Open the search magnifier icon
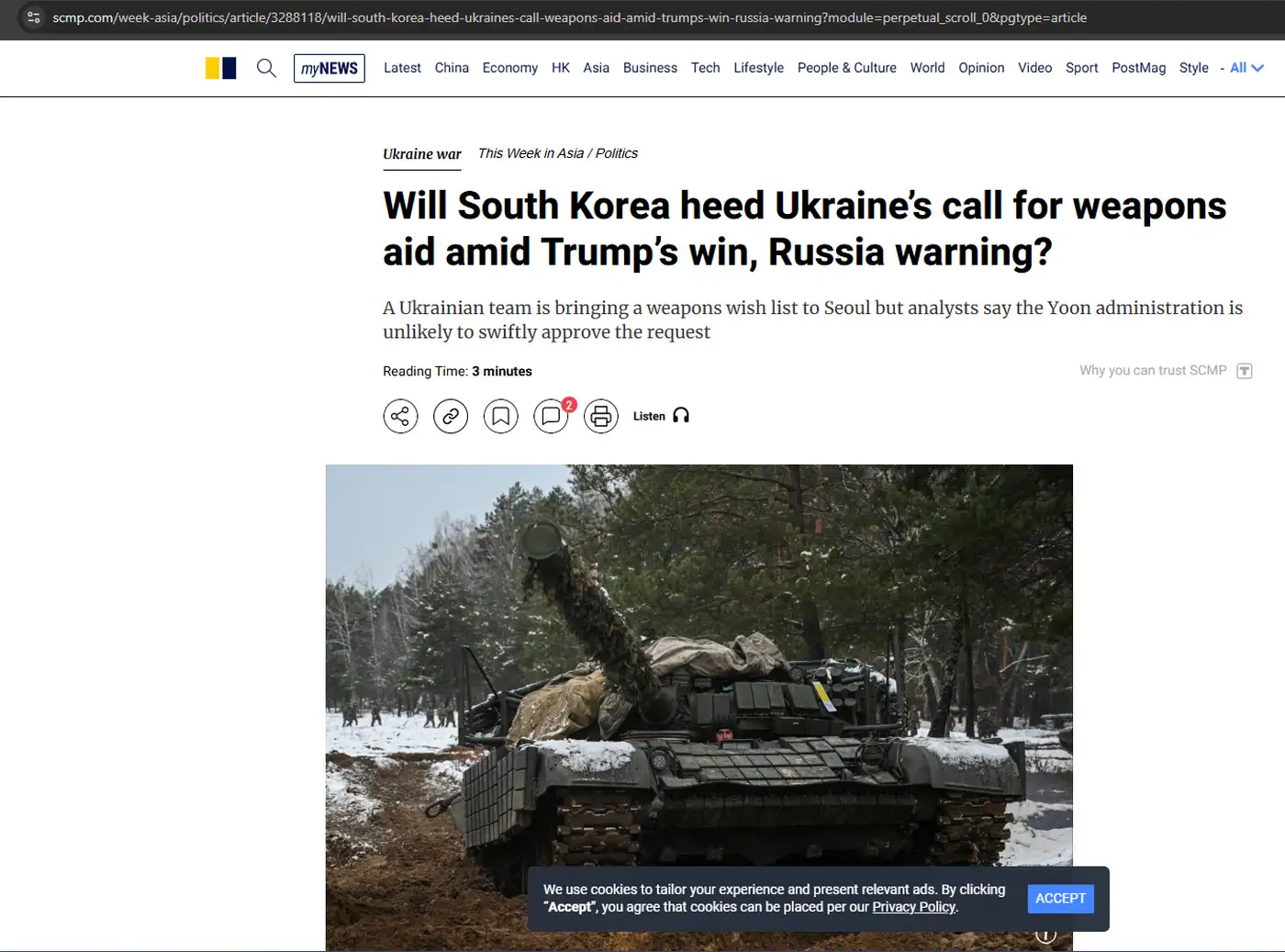 [x=266, y=68]
